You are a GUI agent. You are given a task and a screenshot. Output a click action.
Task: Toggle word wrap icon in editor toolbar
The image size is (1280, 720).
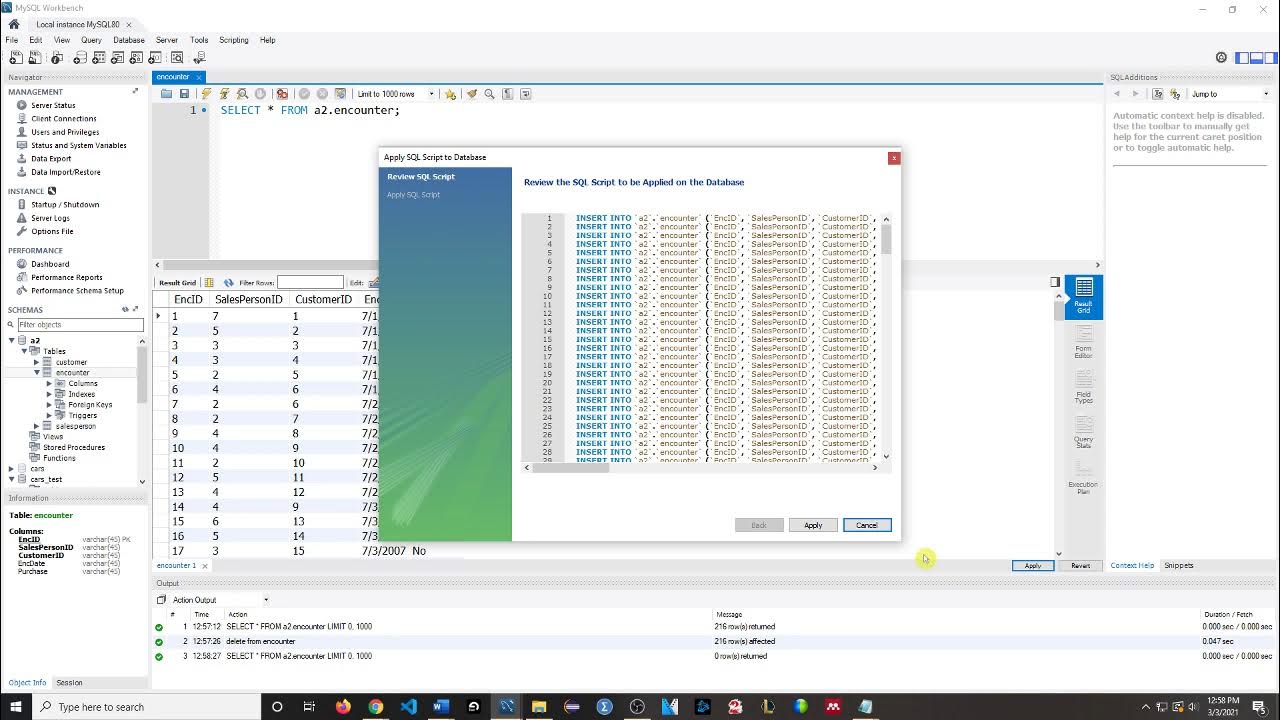click(526, 94)
